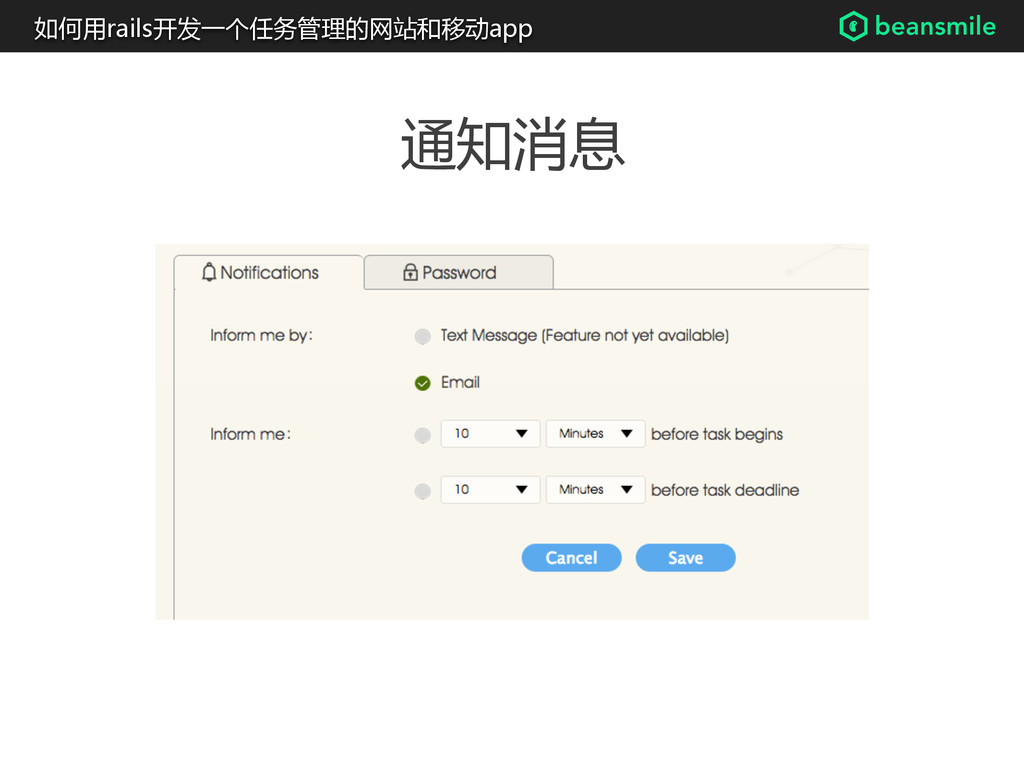Screen dimensions: 1024x768
Task: Click the Inform me: label
Action: 251,434
